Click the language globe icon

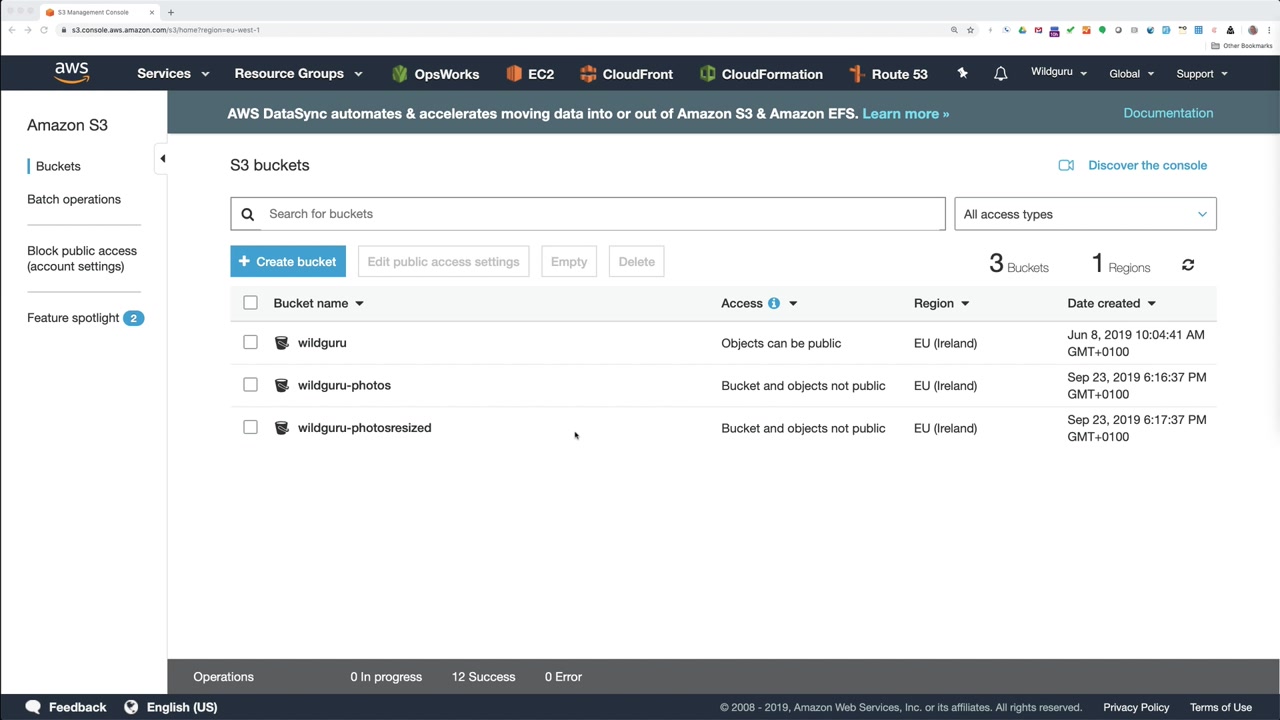tap(131, 707)
